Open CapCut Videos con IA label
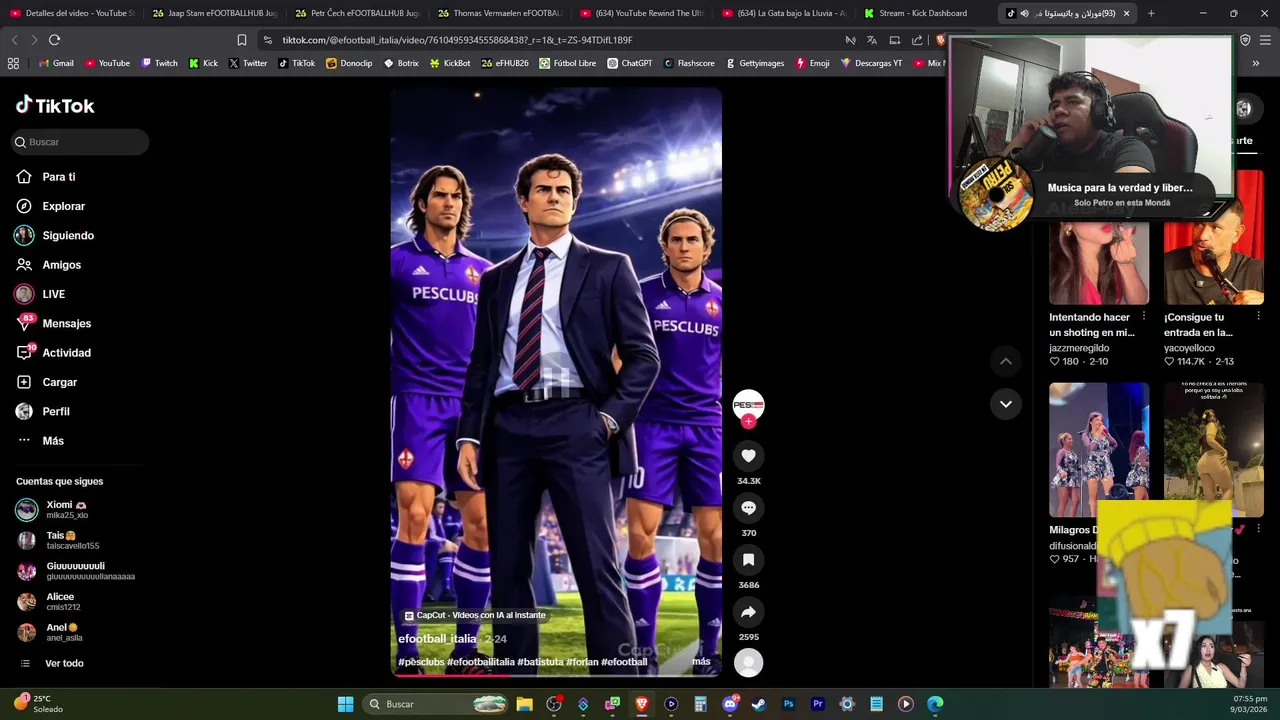Image resolution: width=1280 pixels, height=720 pixels. click(475, 615)
